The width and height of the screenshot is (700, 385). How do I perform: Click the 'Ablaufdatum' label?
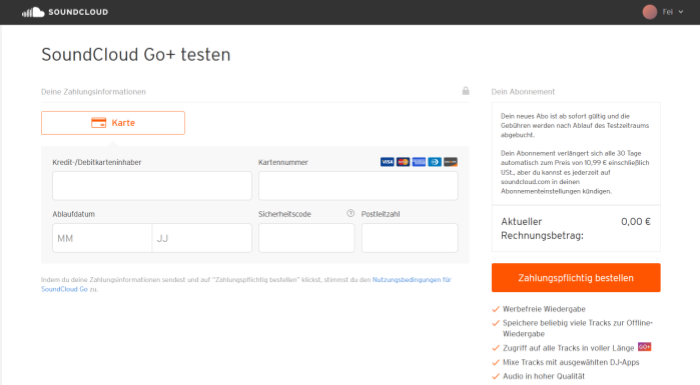pos(74,214)
